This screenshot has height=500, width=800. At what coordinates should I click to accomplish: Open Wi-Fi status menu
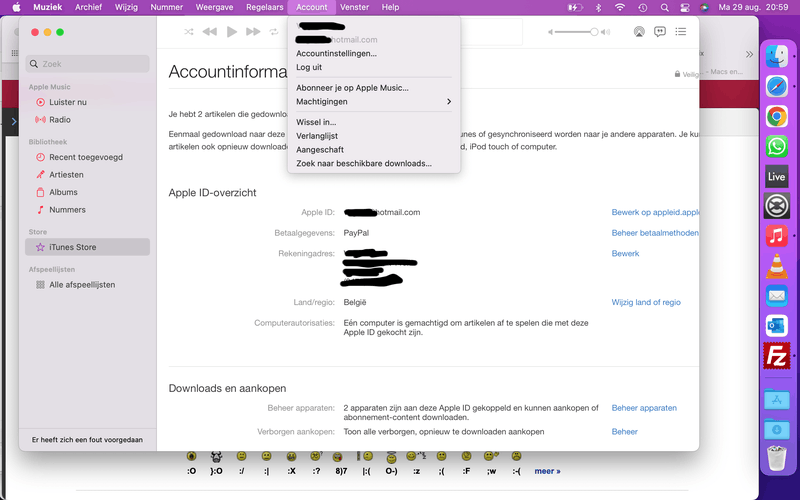pyautogui.click(x=620, y=7)
